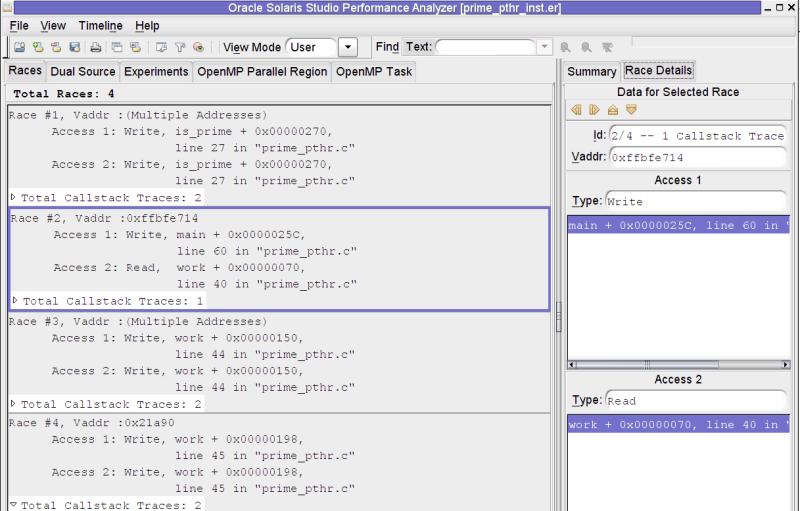
Task: Go to next race using right arrow icon
Action: tap(594, 110)
